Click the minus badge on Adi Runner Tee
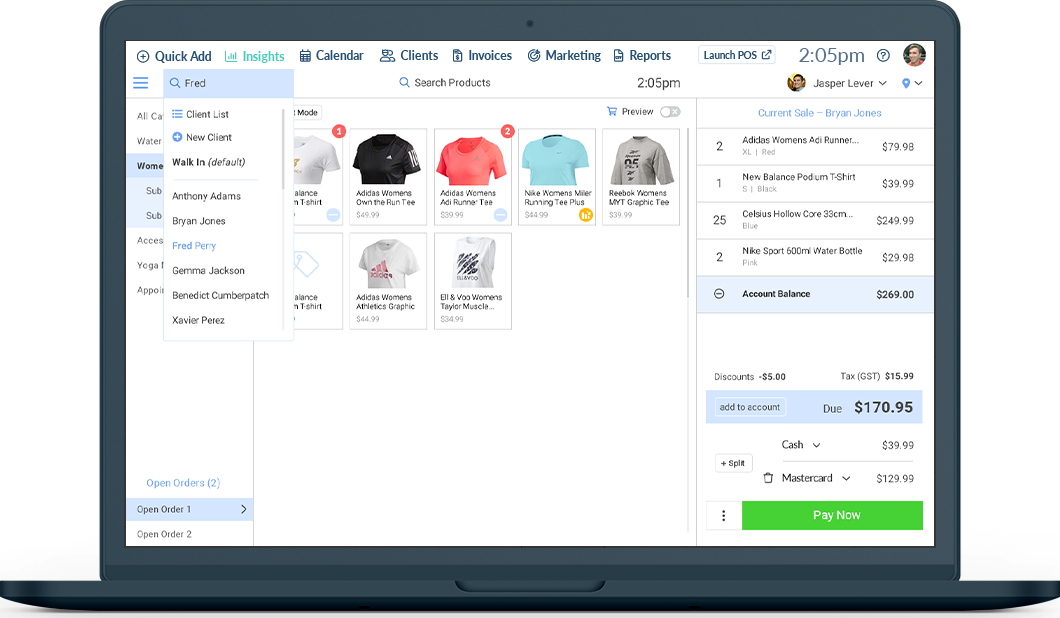The height and width of the screenshot is (618, 1060). [x=500, y=214]
